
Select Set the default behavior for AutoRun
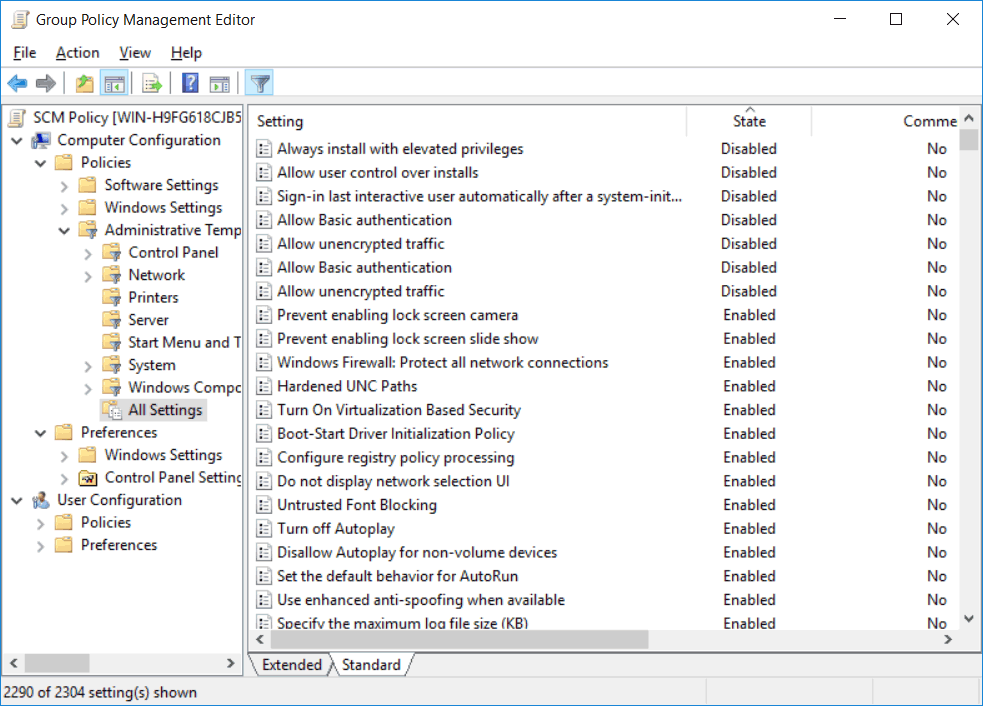[397, 576]
